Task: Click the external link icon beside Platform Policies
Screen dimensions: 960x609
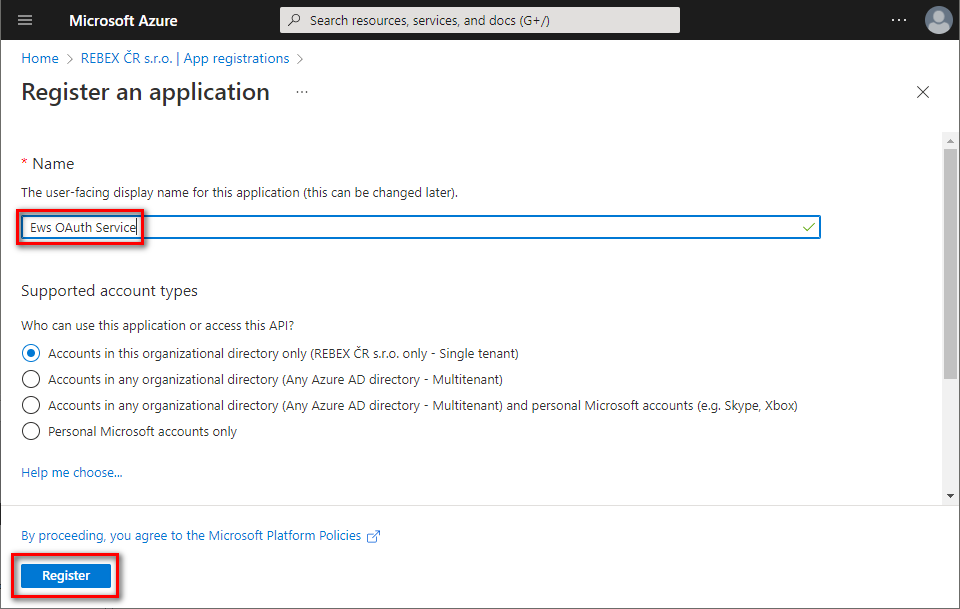Action: [x=374, y=536]
